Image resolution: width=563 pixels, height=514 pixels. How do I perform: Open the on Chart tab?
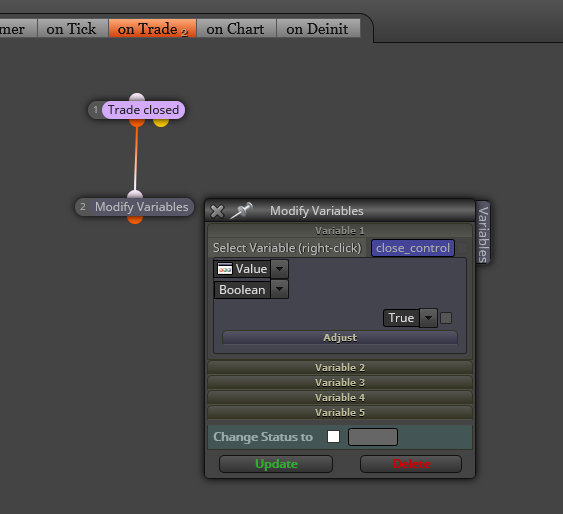pyautogui.click(x=236, y=28)
